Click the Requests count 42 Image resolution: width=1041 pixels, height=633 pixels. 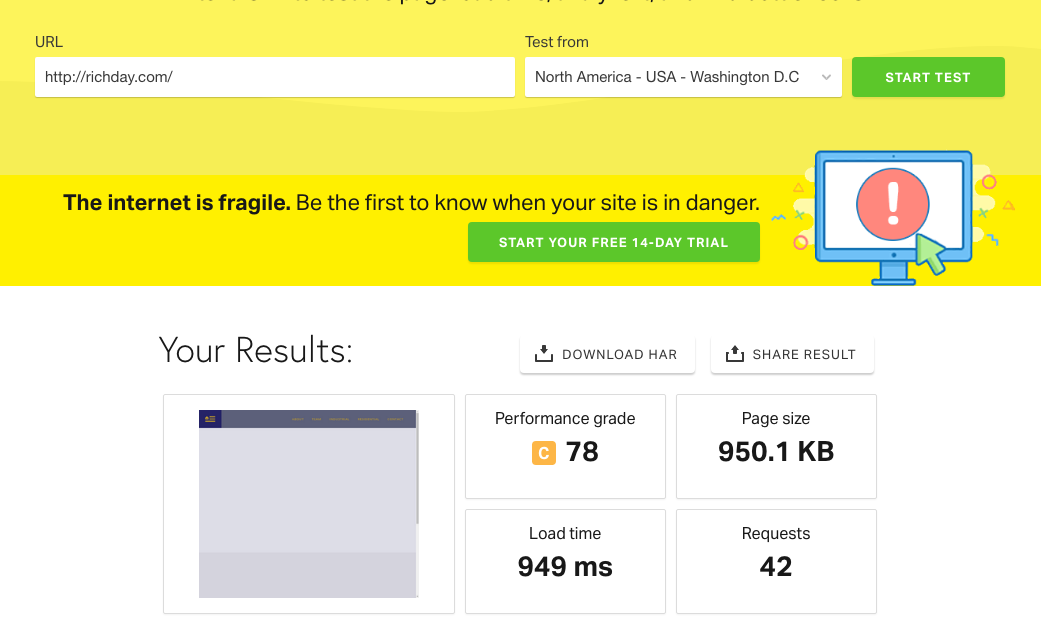coord(776,567)
